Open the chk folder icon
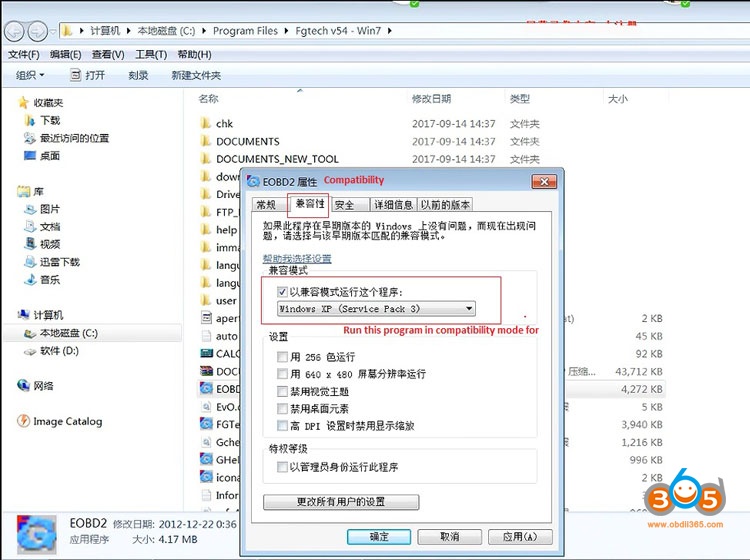This screenshot has width=750, height=560. point(206,123)
